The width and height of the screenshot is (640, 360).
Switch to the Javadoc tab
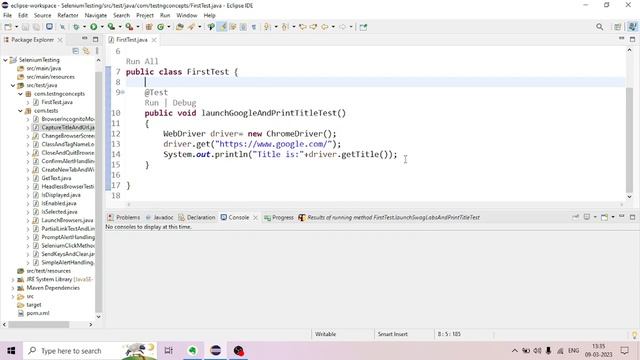click(x=160, y=218)
